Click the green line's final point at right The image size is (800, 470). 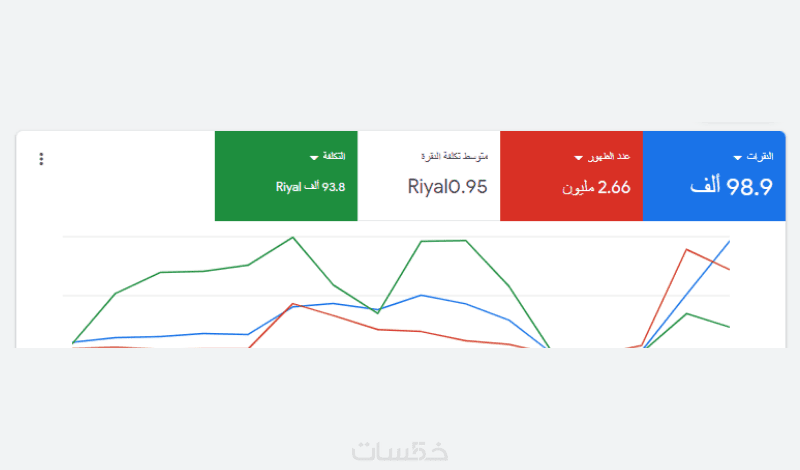(729, 327)
